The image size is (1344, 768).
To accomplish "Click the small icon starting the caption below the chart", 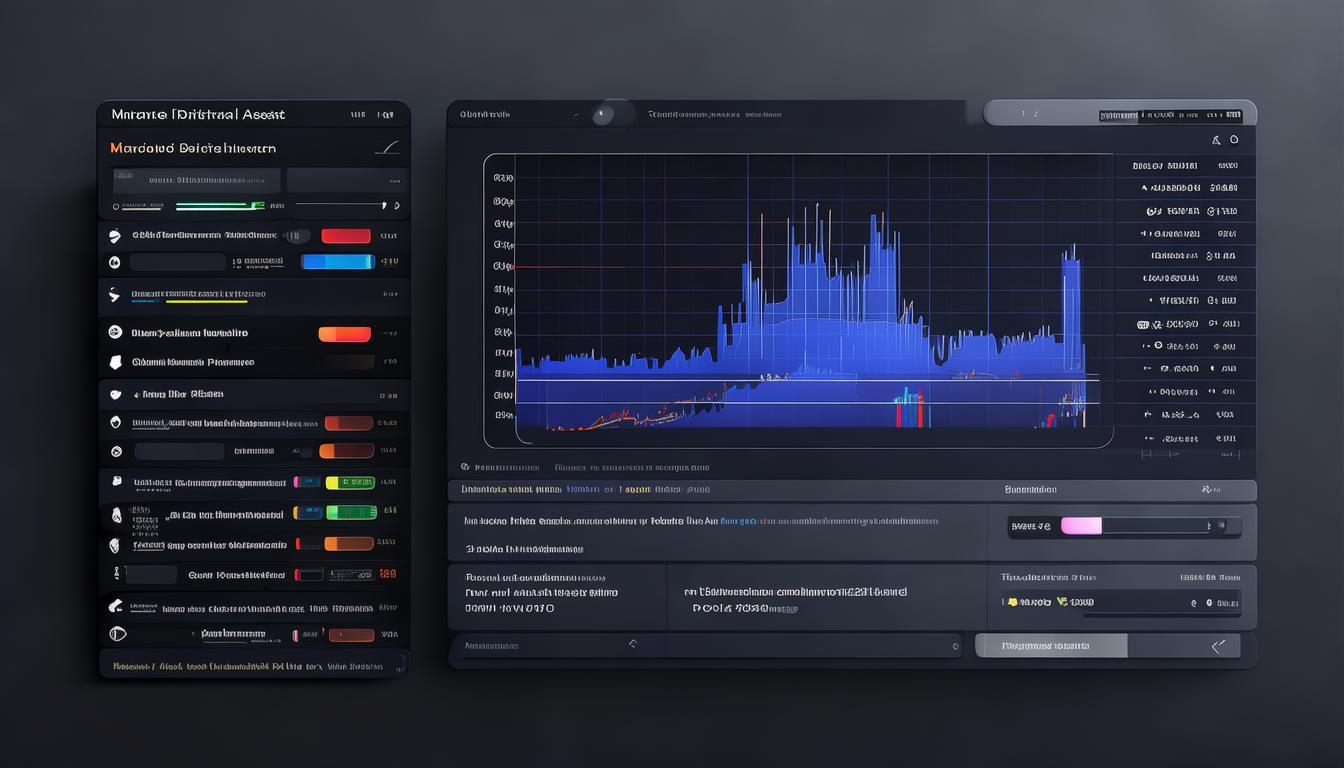I will (x=465, y=467).
